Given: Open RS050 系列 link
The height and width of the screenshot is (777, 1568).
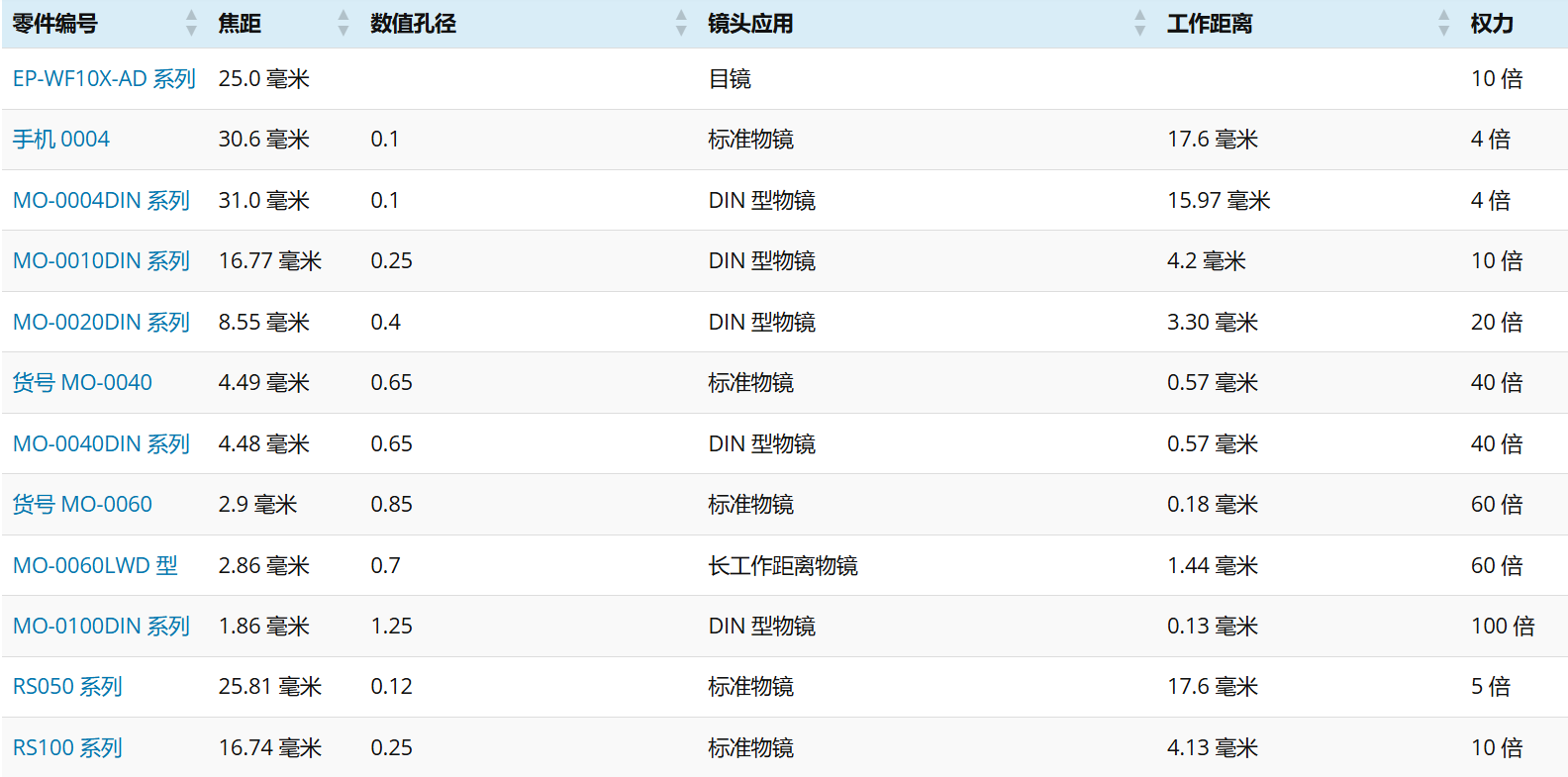Looking at the screenshot, I should [x=67, y=686].
